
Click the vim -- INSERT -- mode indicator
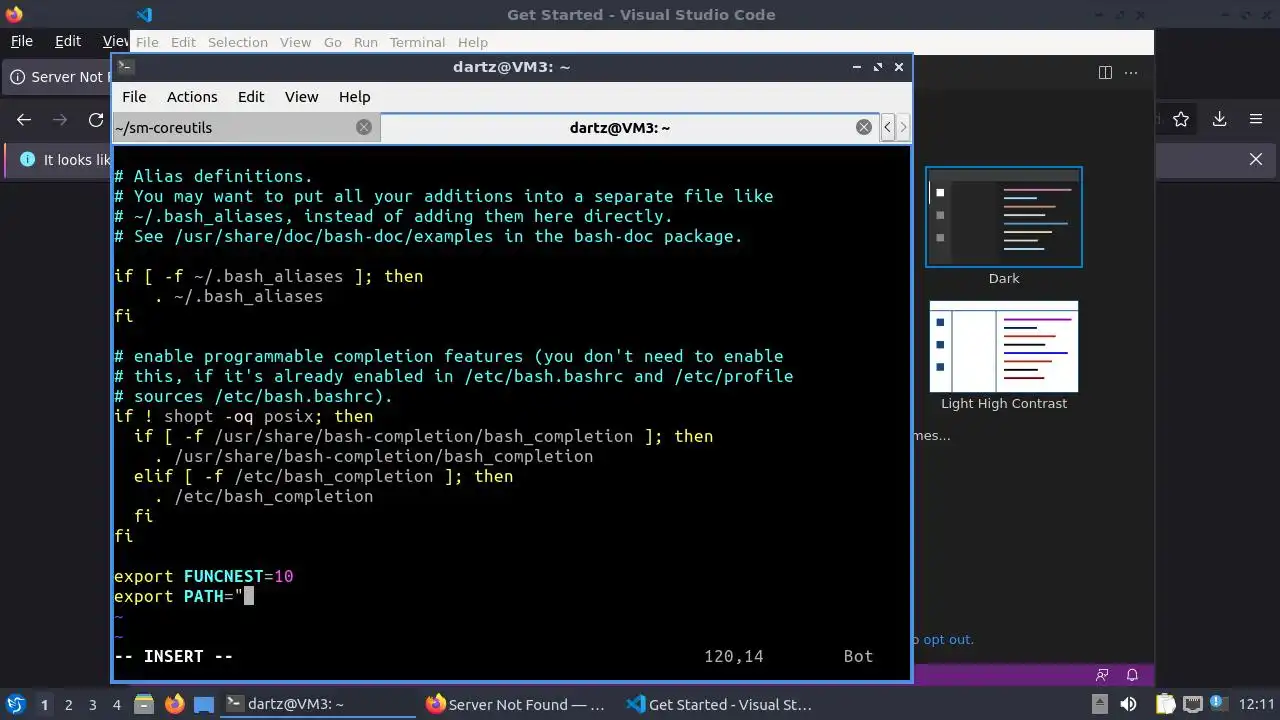click(173, 656)
